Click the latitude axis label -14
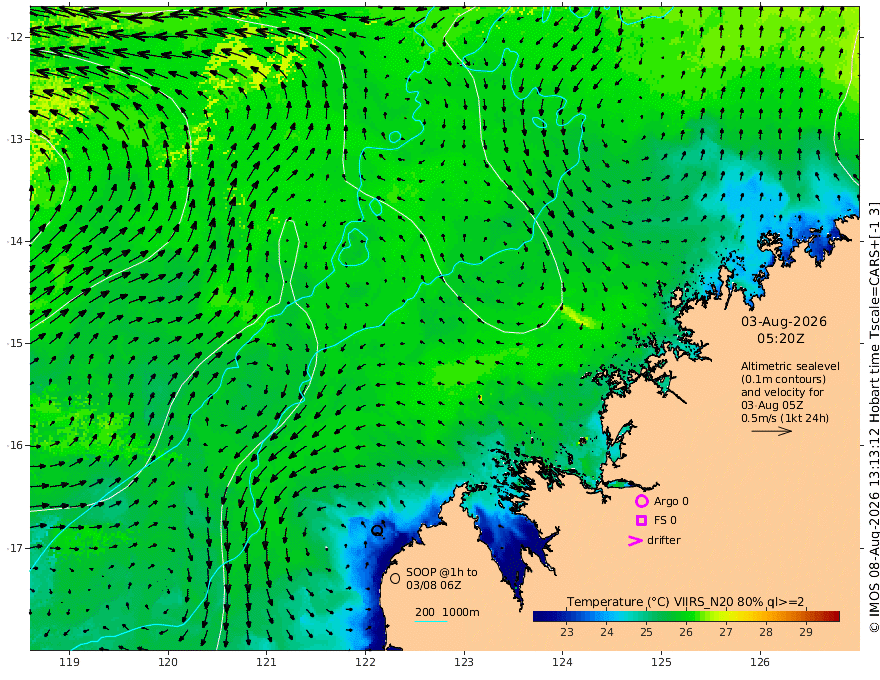 coord(15,241)
